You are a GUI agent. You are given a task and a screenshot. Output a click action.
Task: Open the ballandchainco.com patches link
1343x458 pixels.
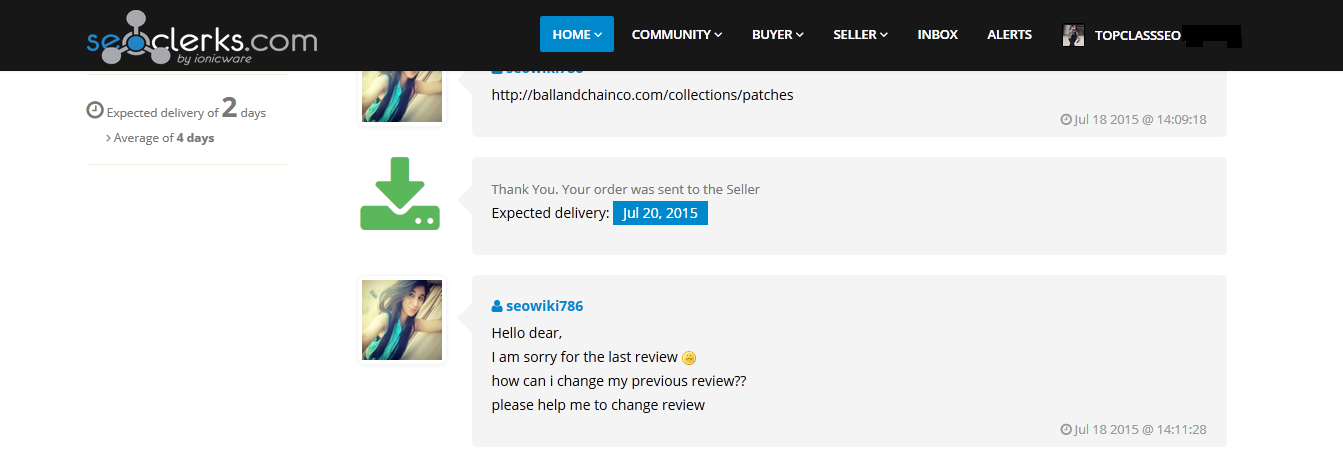tap(642, 95)
